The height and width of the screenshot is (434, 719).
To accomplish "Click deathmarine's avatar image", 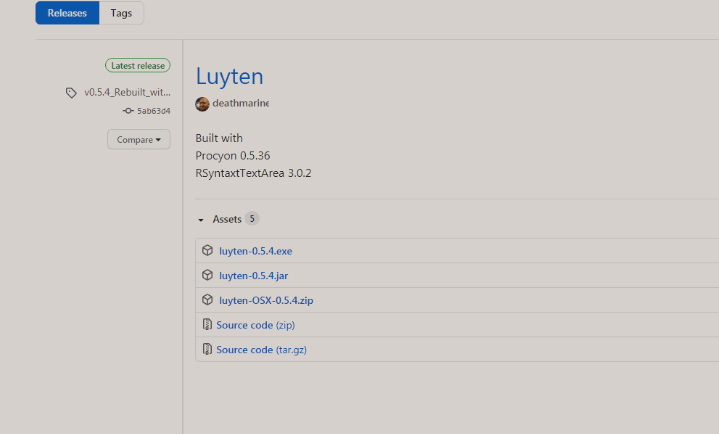I will (x=202, y=104).
